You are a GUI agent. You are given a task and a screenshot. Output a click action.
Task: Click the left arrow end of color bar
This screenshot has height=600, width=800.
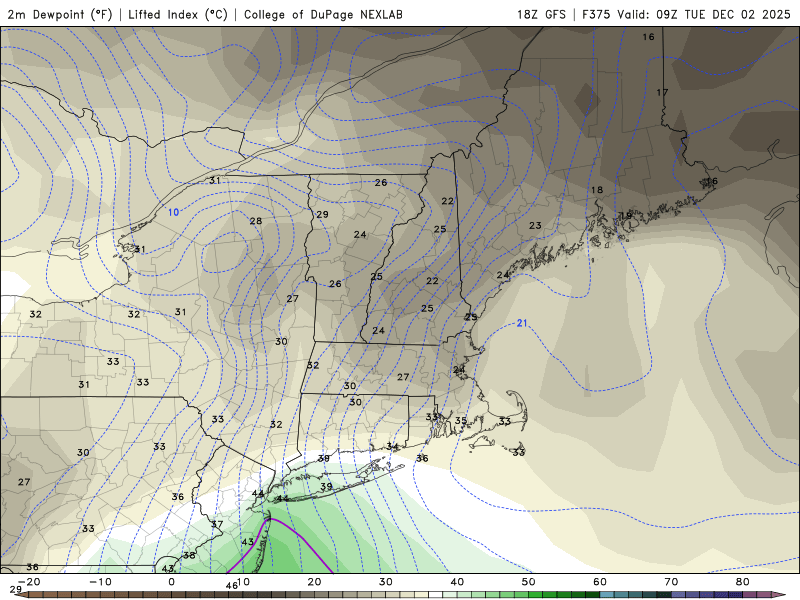pos(23,595)
